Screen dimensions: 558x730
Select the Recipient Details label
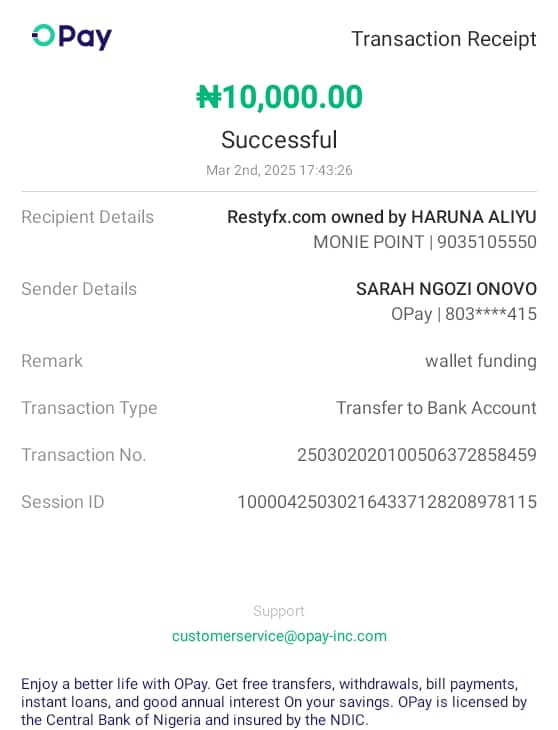point(87,217)
